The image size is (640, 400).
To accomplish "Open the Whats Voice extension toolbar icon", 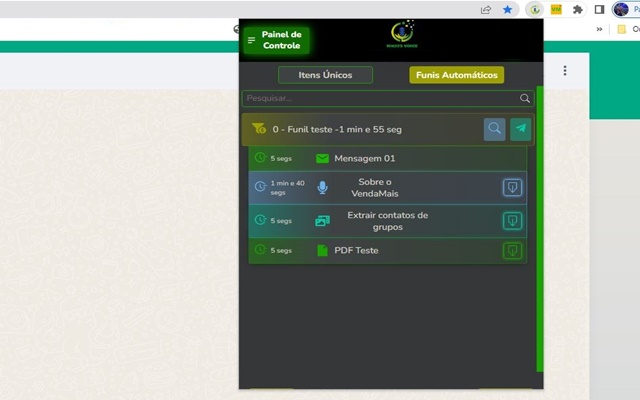I will 535,9.
